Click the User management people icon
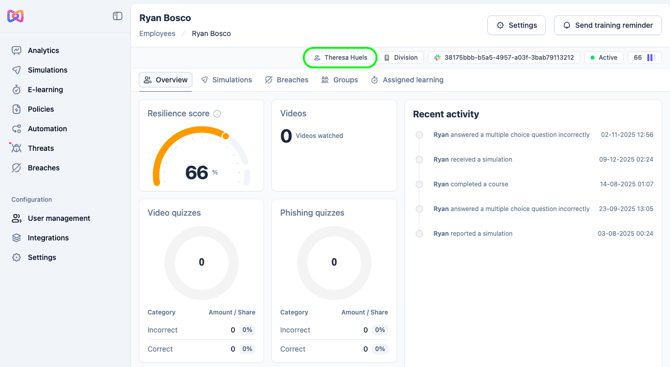Screen dimensions: 670x367 (x=16, y=218)
